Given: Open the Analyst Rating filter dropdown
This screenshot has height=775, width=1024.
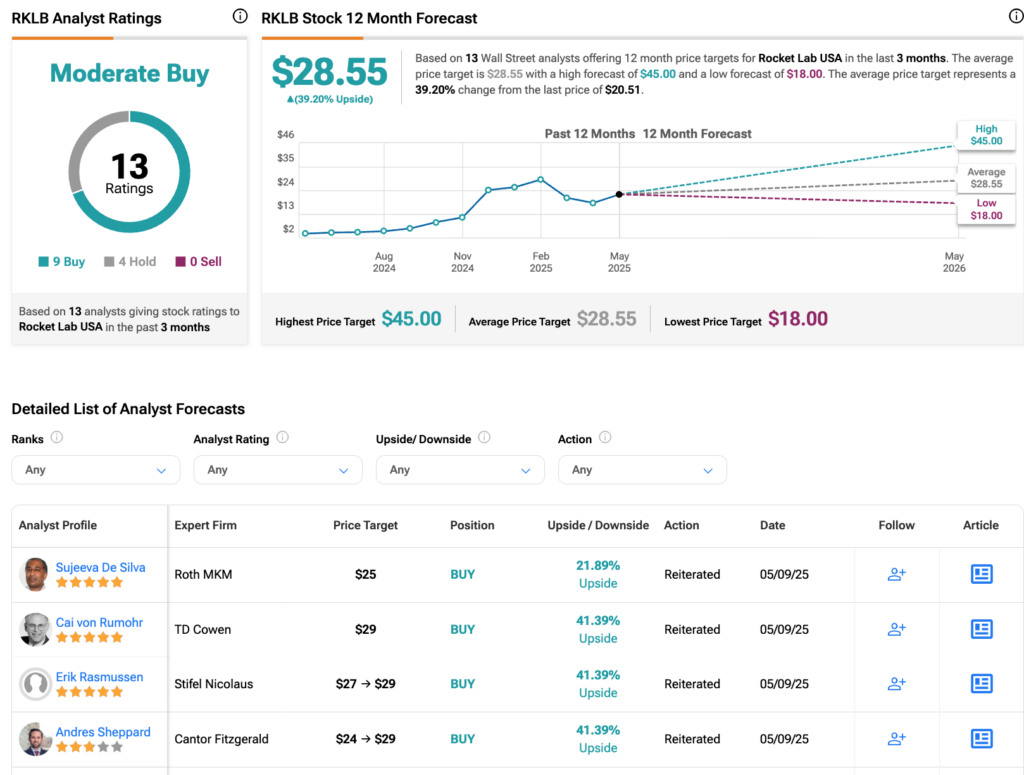Looking at the screenshot, I should (278, 470).
